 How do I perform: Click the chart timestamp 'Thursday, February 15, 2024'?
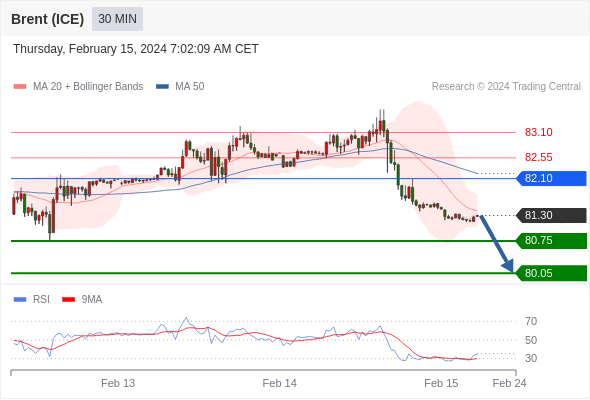click(90, 49)
